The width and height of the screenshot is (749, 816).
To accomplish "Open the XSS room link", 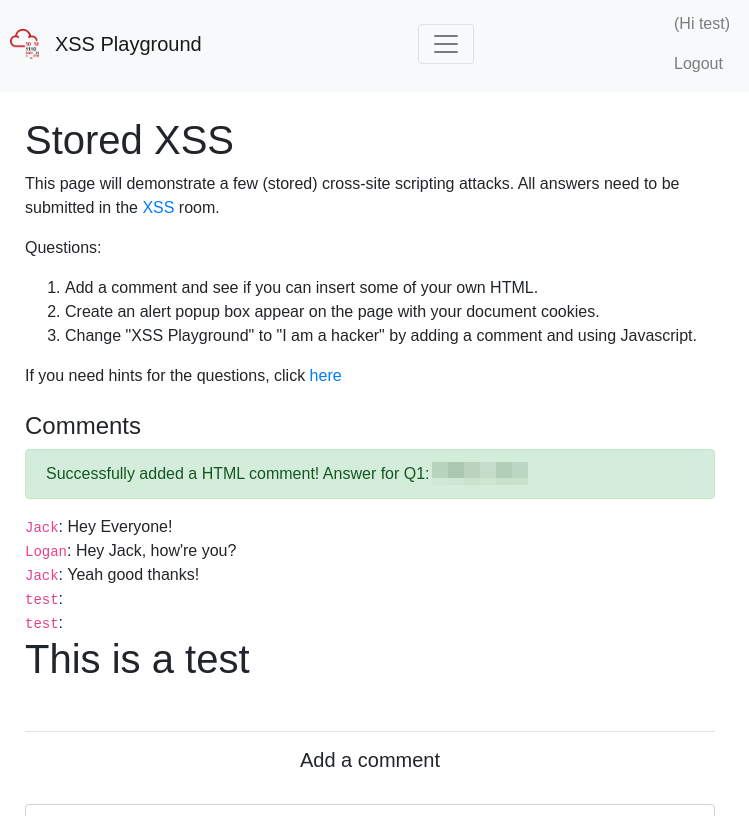I will tap(158, 207).
